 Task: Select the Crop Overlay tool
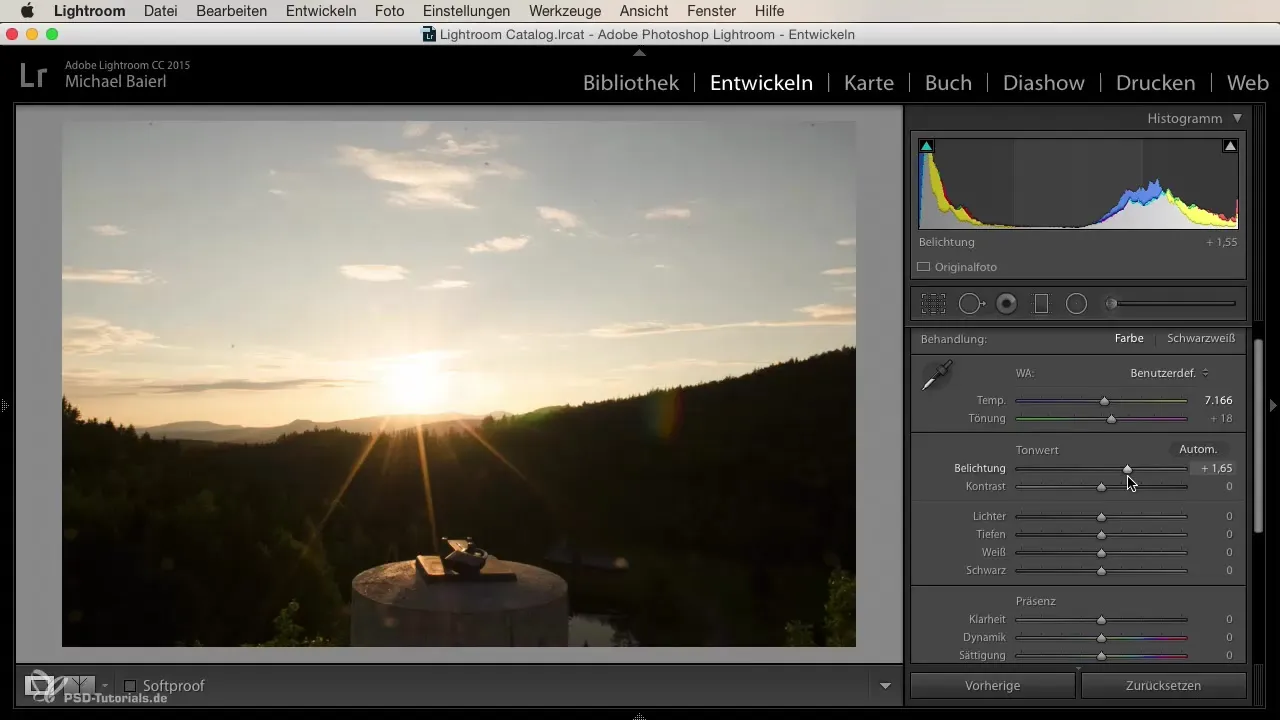click(933, 304)
